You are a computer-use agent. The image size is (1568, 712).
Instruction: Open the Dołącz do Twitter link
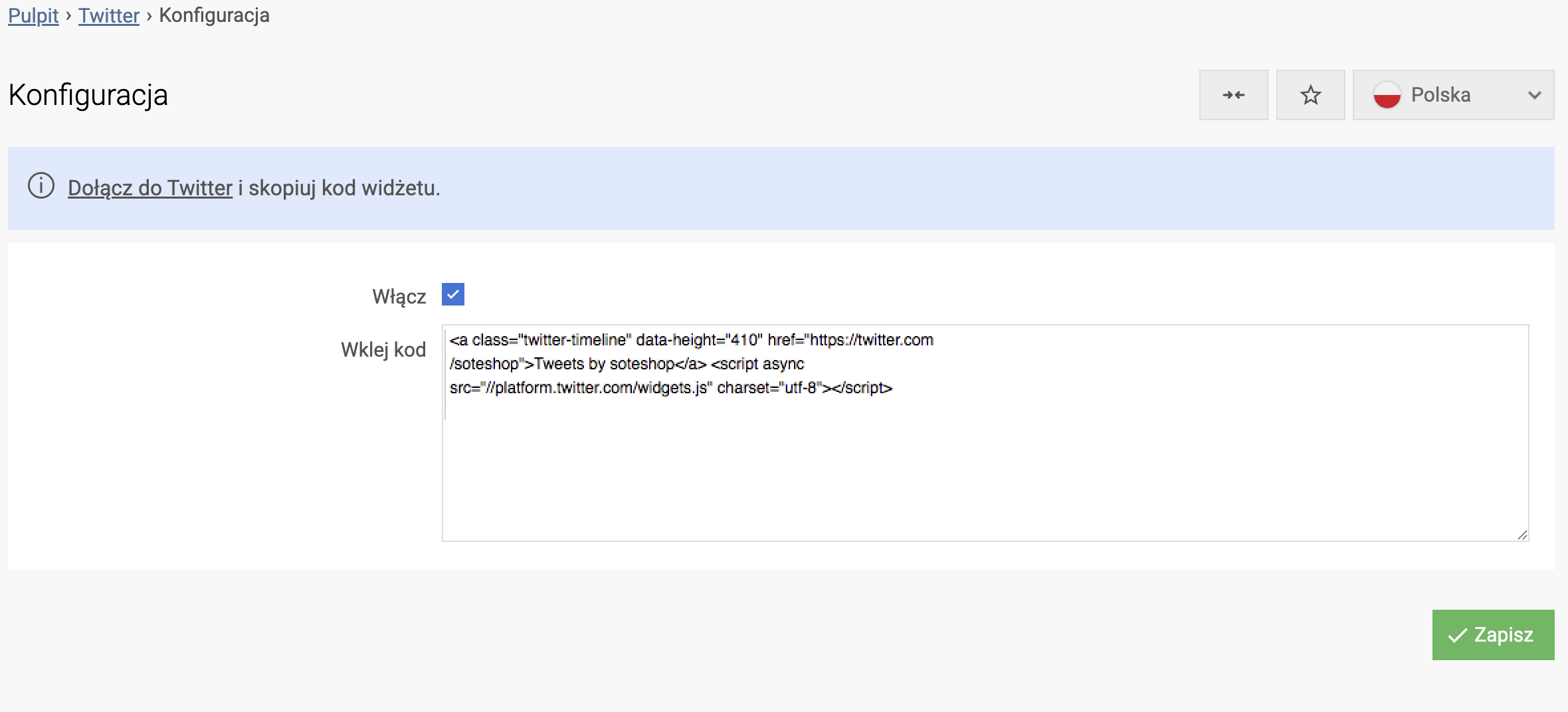pos(149,188)
